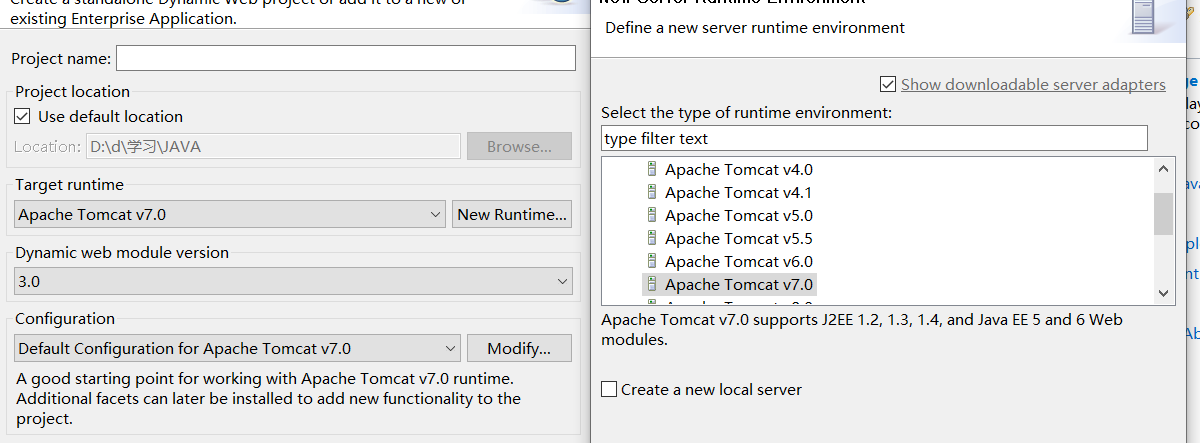Click server icon beside Apache Tomcat v7.0
Screen dimensions: 1200x443
(x=652, y=284)
